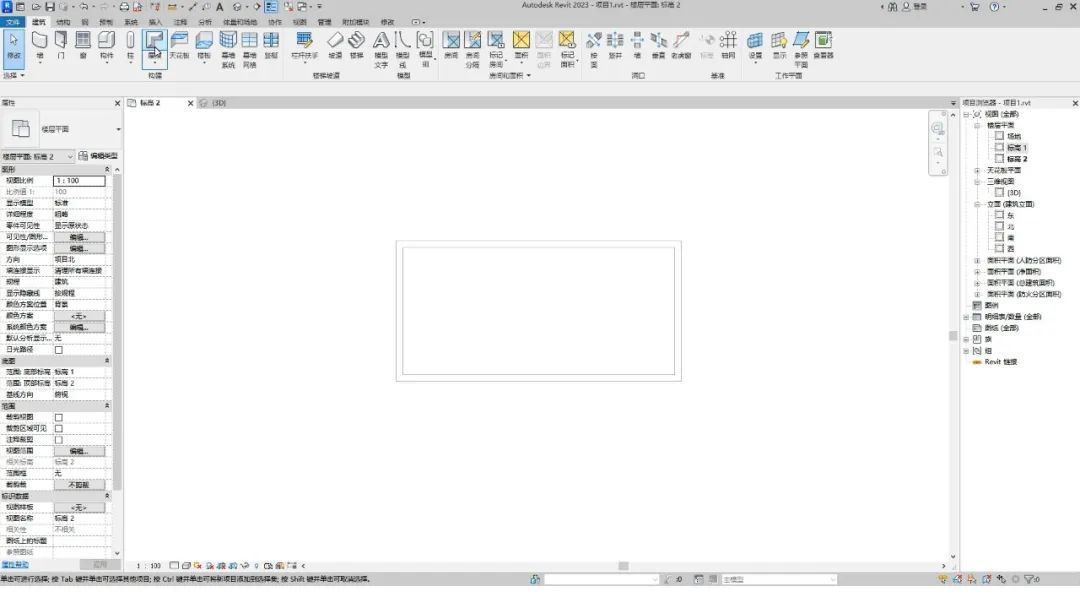Select the Room Separator tool
Viewport: 1080px width, 608px height.
pos(472,50)
